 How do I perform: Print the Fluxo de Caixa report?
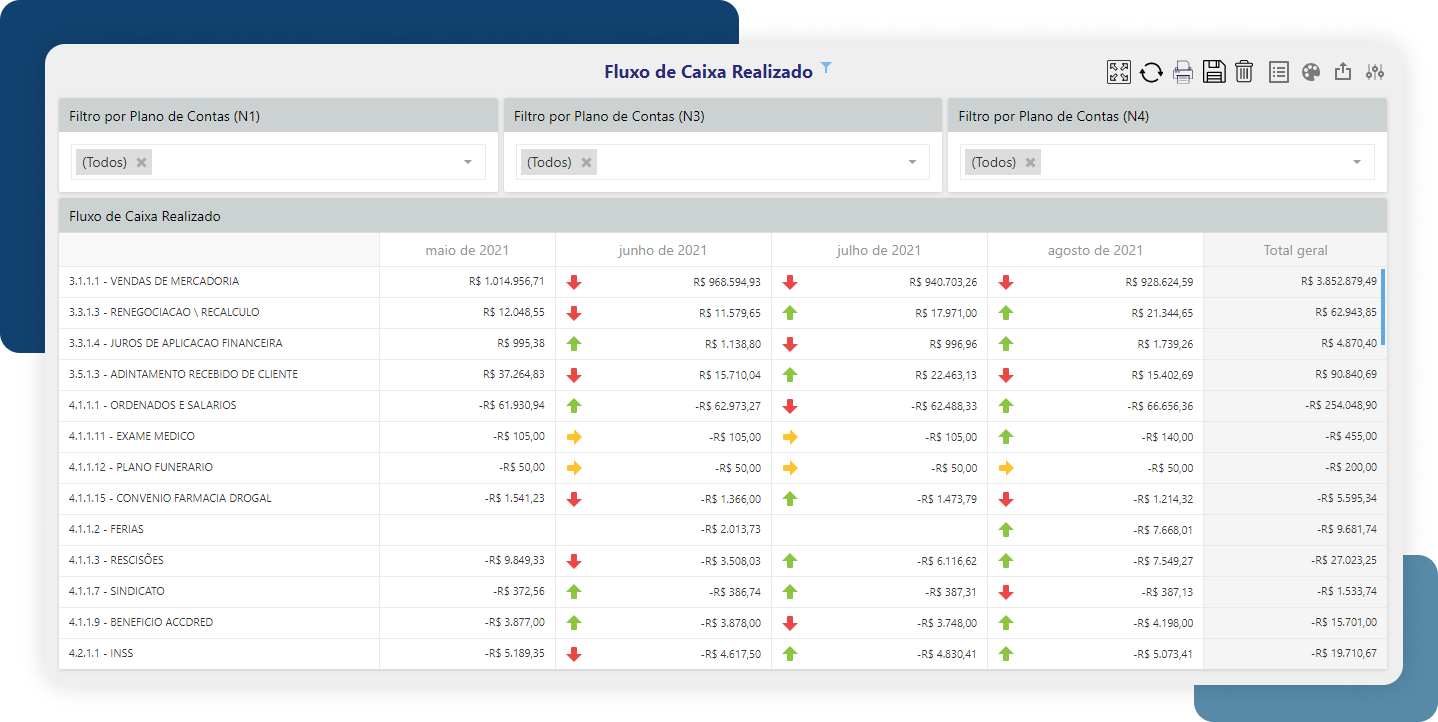1183,72
